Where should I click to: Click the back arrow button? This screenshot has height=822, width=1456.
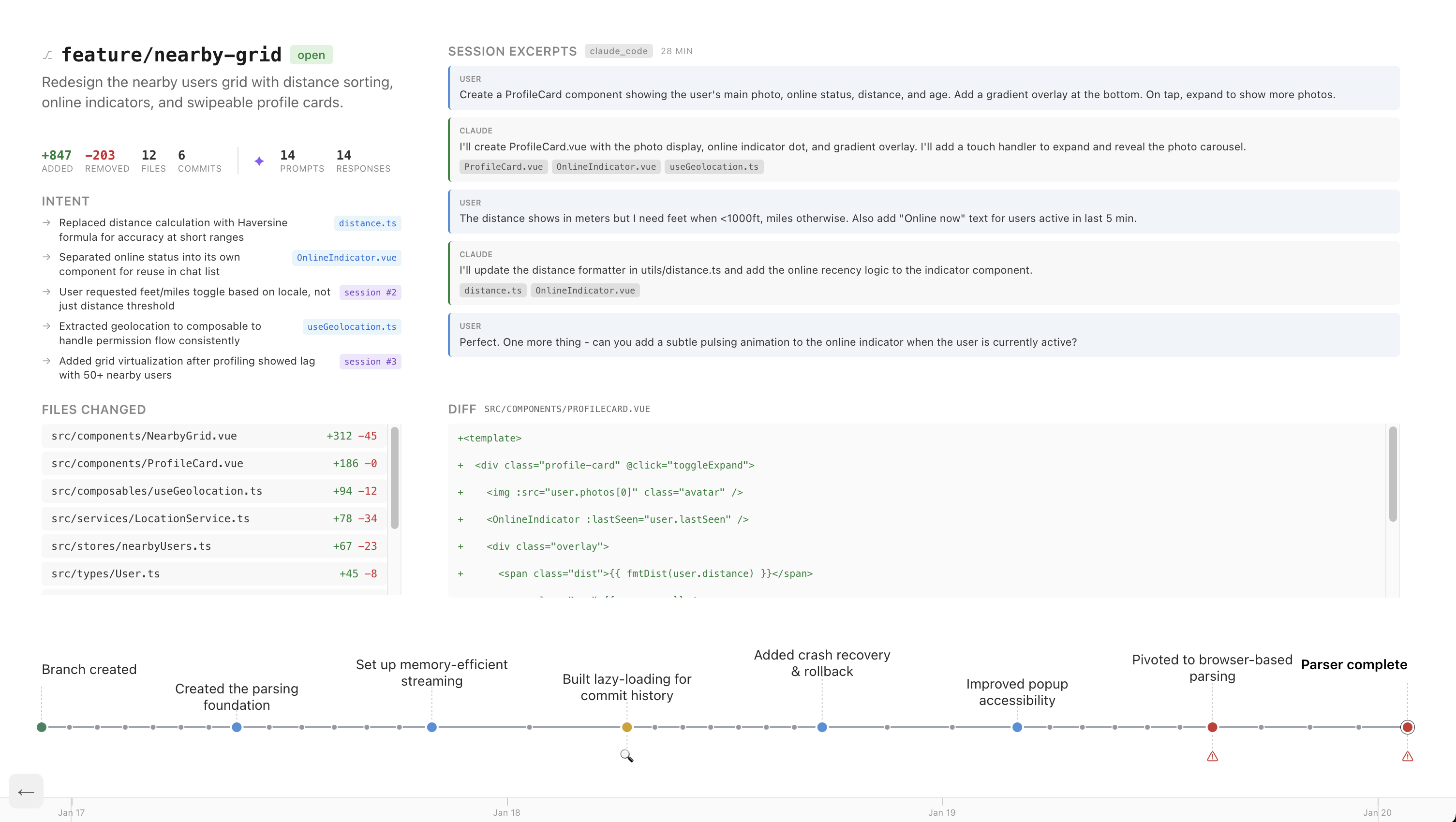[x=26, y=792]
